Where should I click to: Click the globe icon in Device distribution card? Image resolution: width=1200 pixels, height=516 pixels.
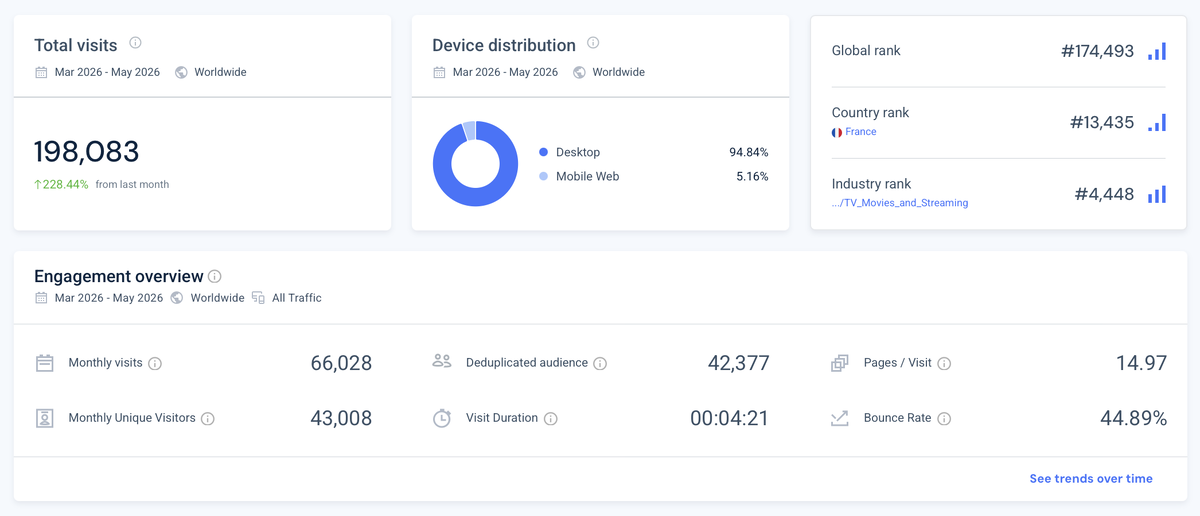579,72
